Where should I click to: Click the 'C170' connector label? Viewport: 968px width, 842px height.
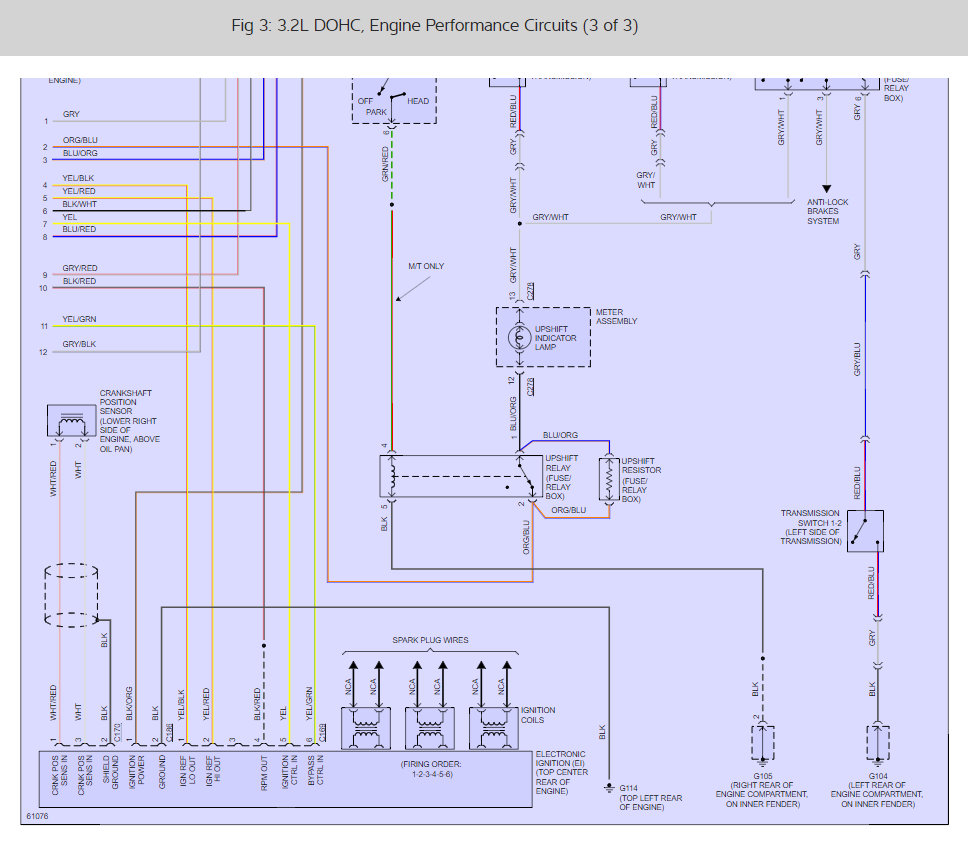pos(117,732)
